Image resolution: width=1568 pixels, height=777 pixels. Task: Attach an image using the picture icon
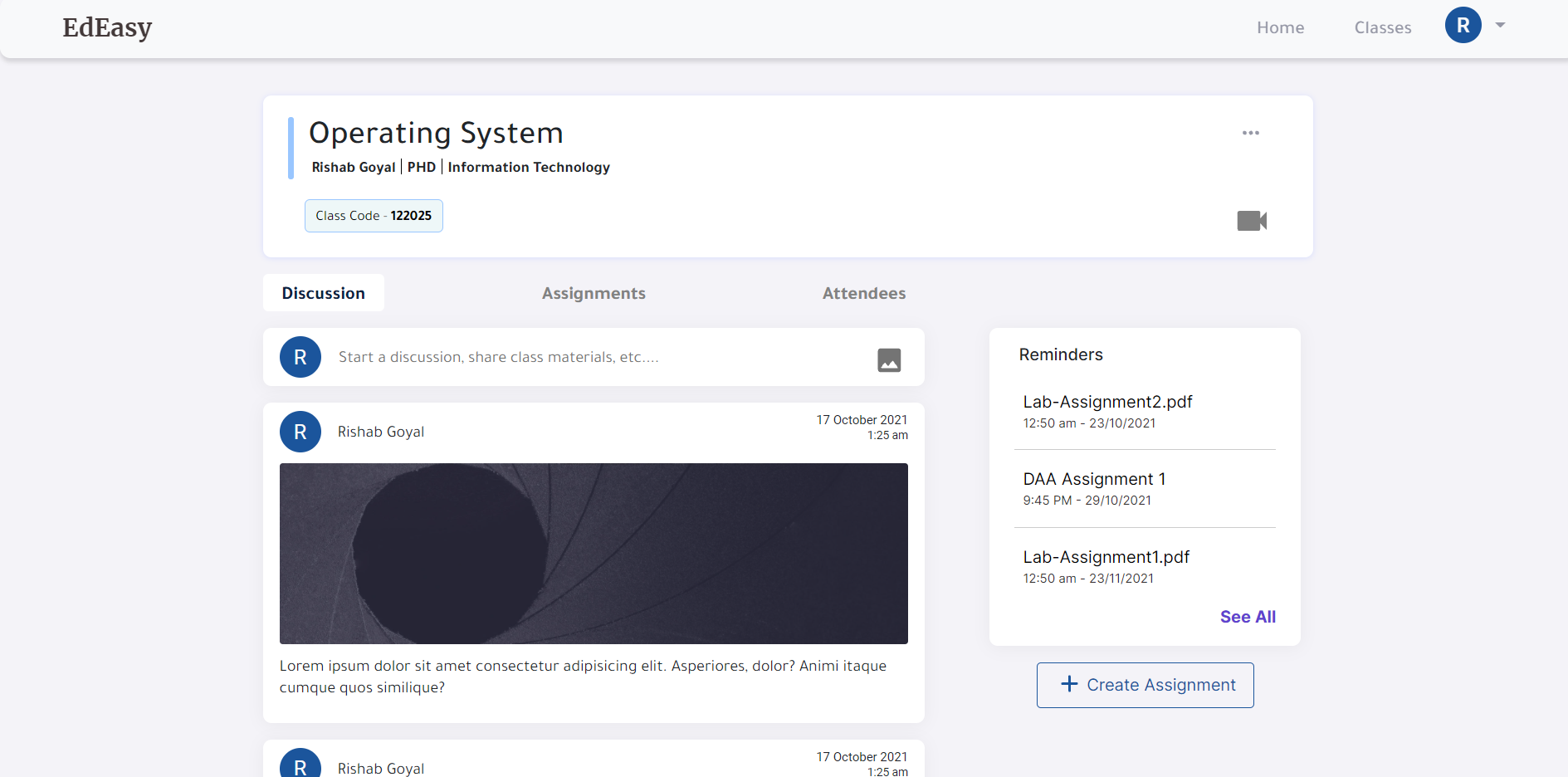(889, 360)
